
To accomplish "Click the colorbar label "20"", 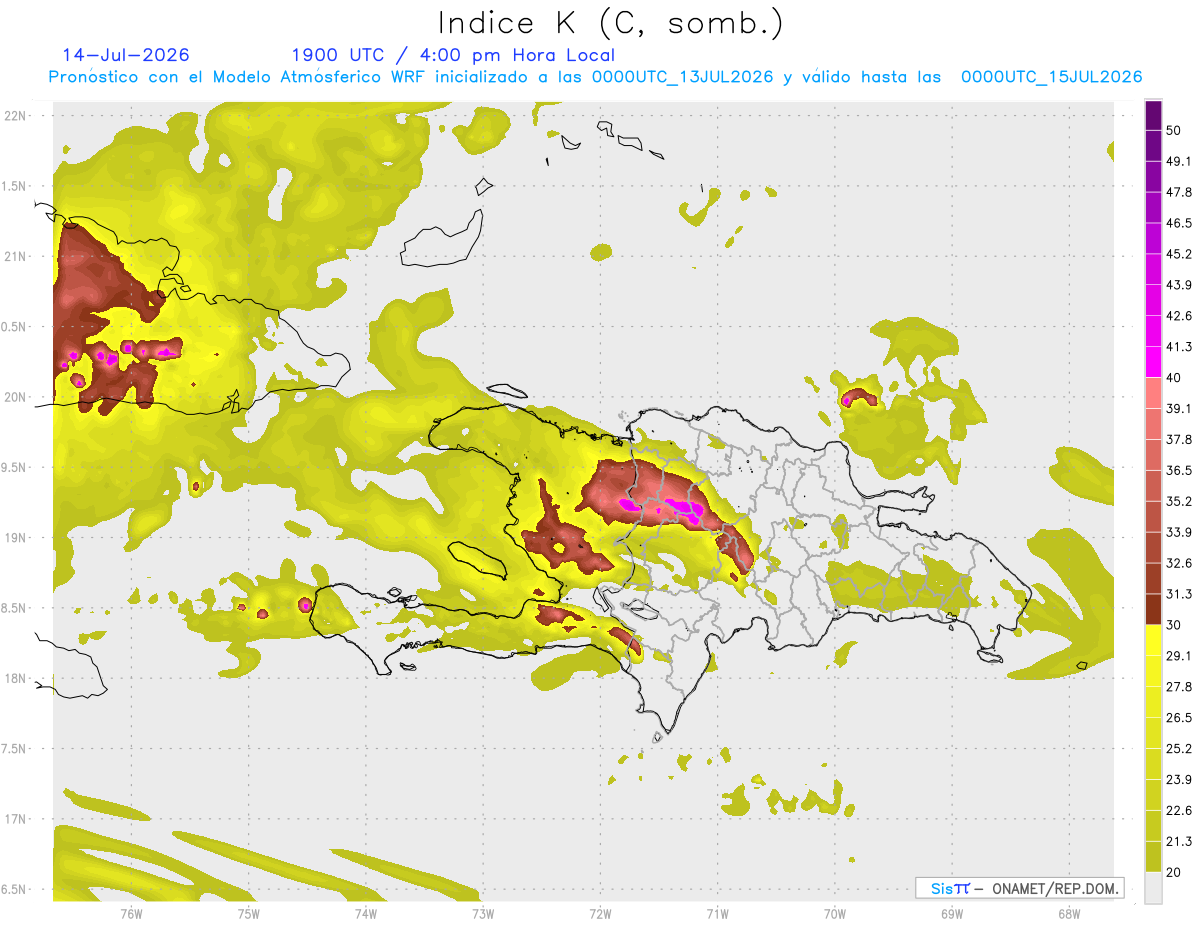I will pos(1175,872).
